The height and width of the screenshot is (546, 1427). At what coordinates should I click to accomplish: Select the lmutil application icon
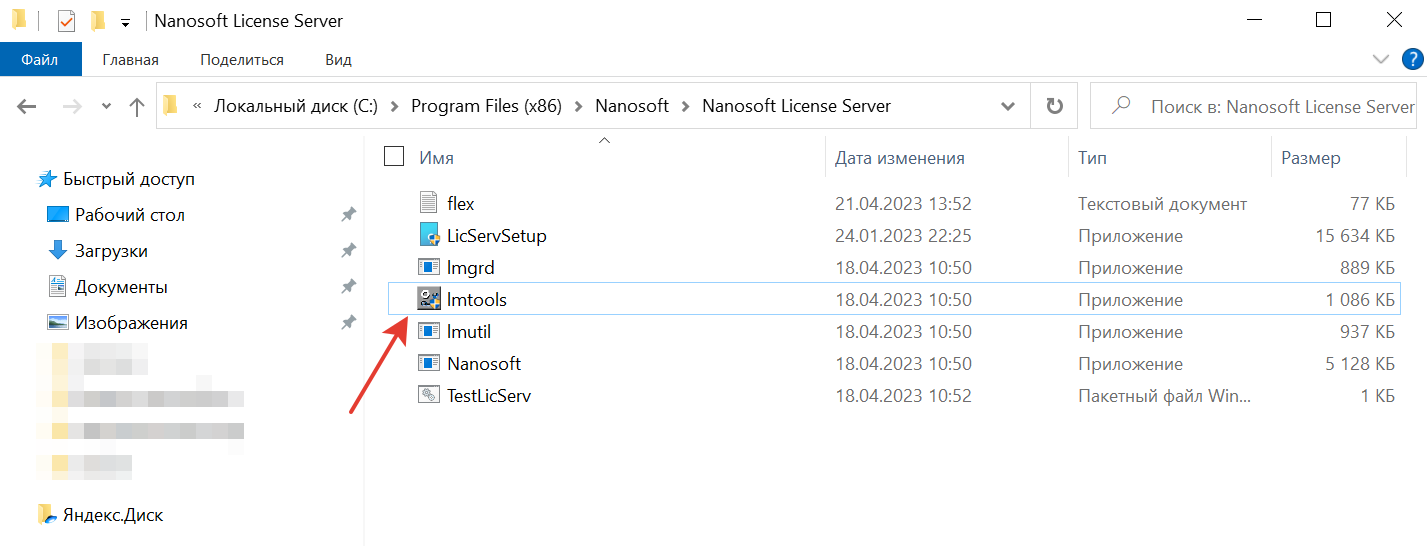pyautogui.click(x=429, y=331)
